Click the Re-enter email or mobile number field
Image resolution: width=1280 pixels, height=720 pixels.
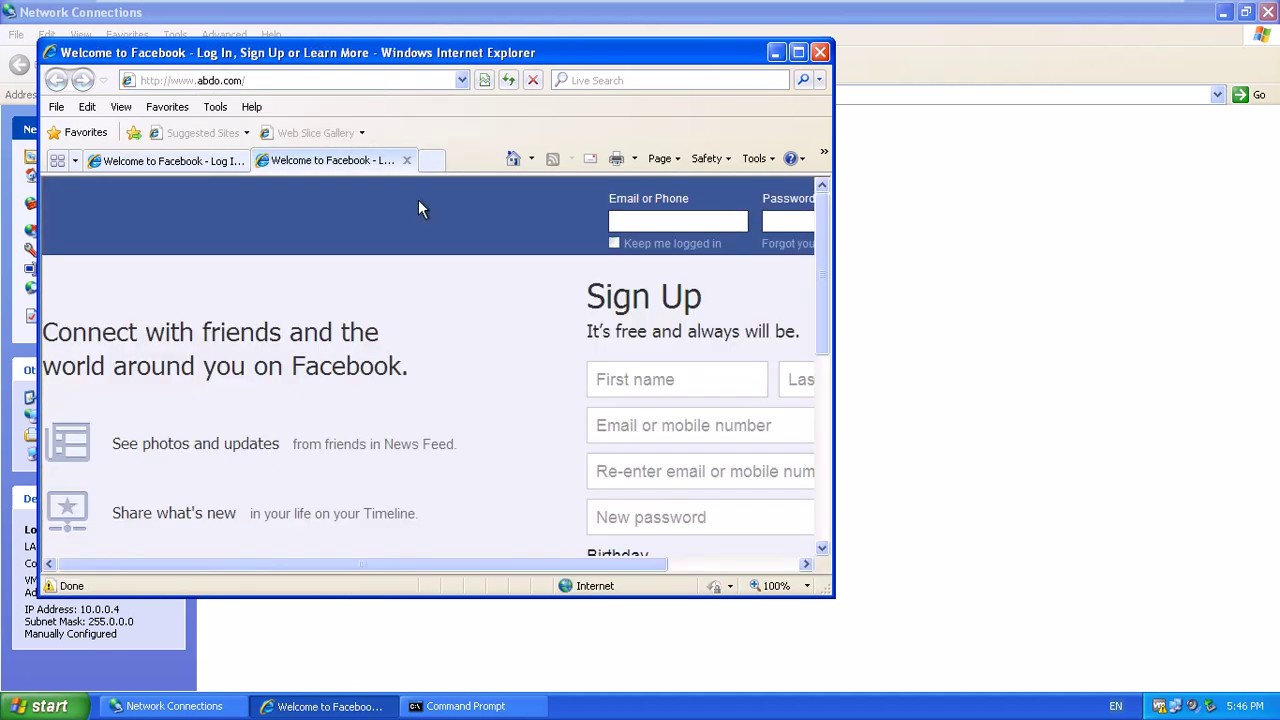[701, 472]
